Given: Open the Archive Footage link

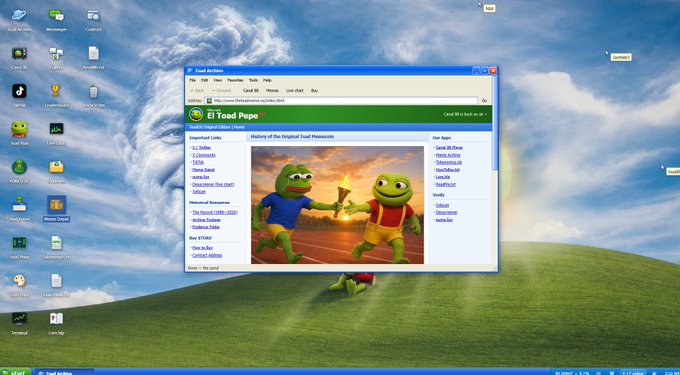Looking at the screenshot, I should coord(206,220).
